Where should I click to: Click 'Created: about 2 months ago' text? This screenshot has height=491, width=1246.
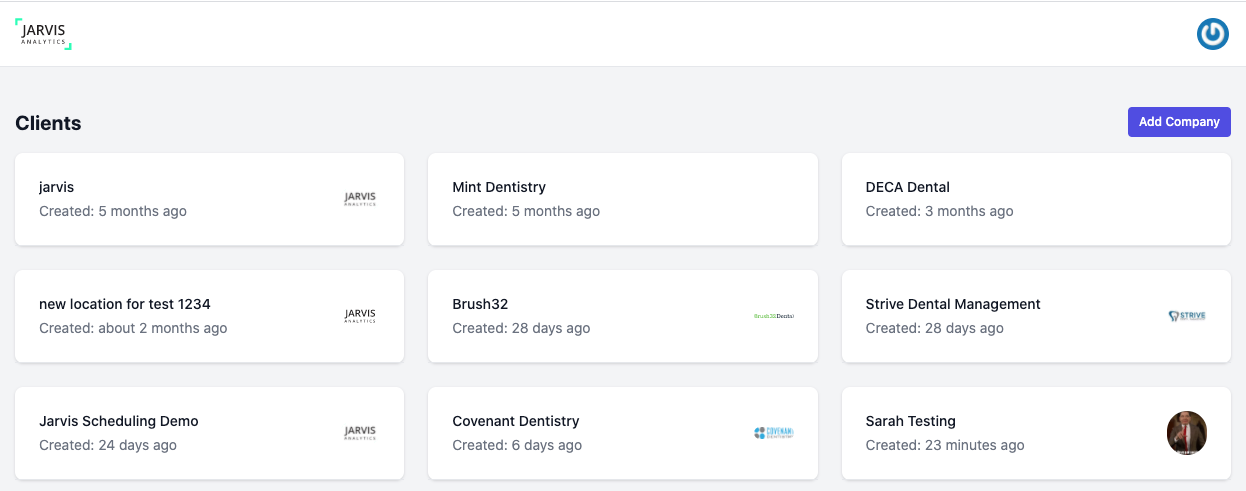(133, 328)
